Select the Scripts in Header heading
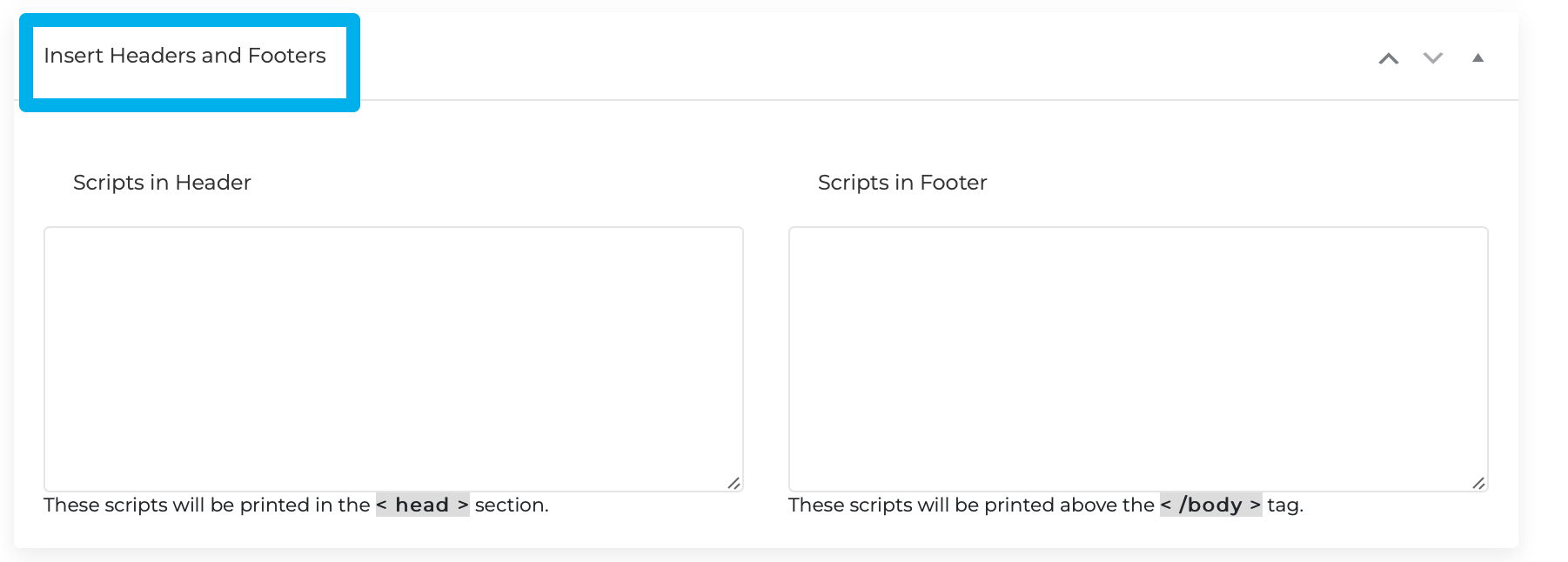 click(161, 183)
